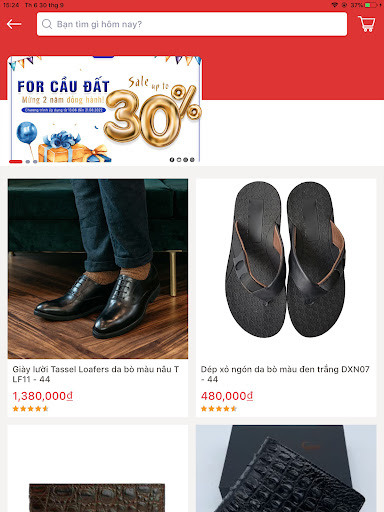View star rating of the sandals
384x512 pixels.
point(219,409)
